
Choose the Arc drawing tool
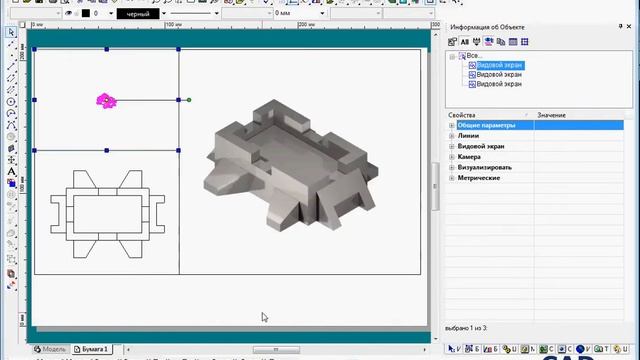coord(11,113)
